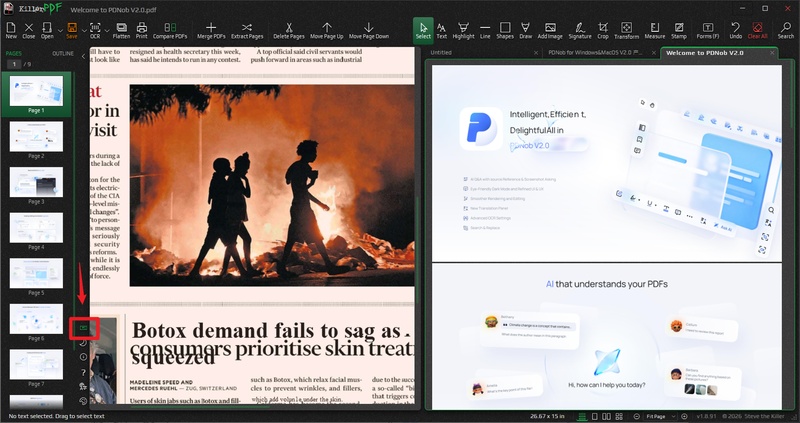Viewport: 800px width, 423px height.
Task: Click the language translate sidebar icon
Action: point(84,386)
